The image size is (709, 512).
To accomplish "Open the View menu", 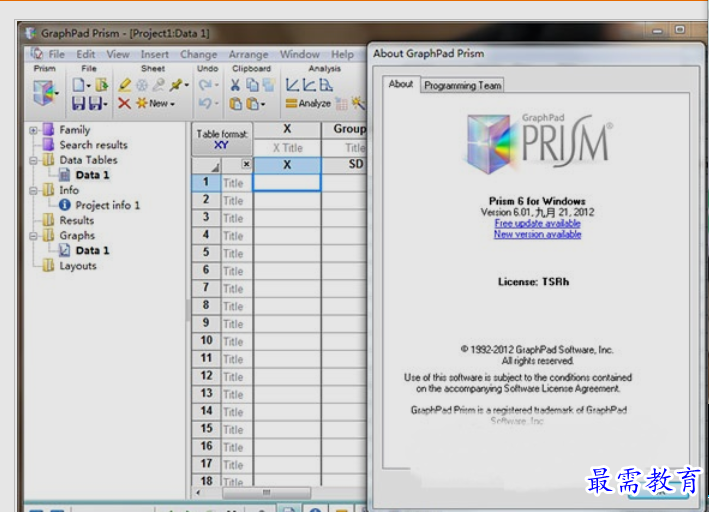I will (x=118, y=54).
